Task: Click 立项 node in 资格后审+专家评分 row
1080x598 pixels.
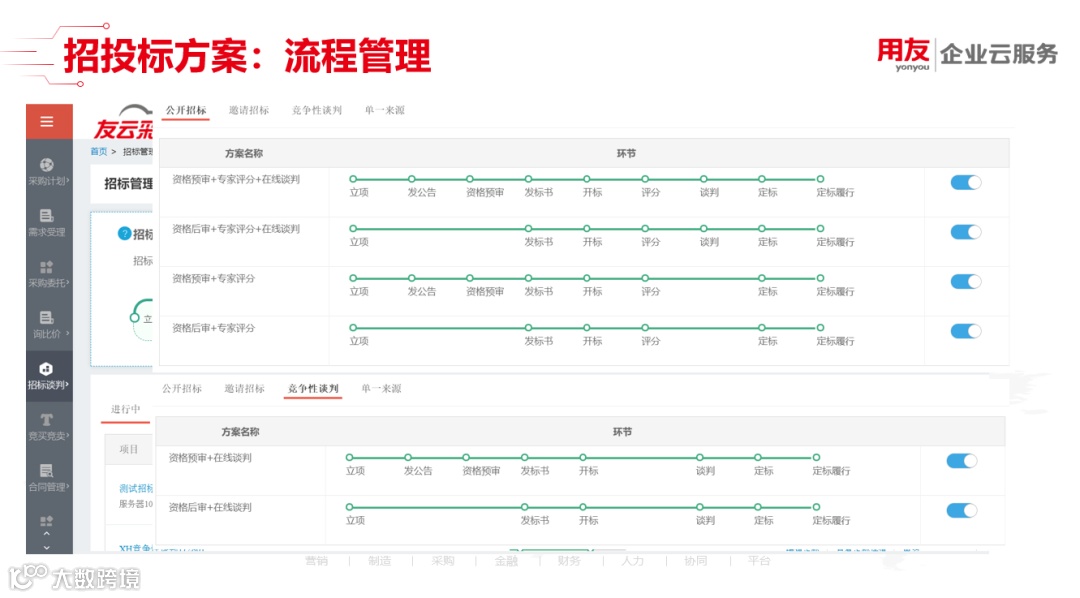Action: point(353,328)
